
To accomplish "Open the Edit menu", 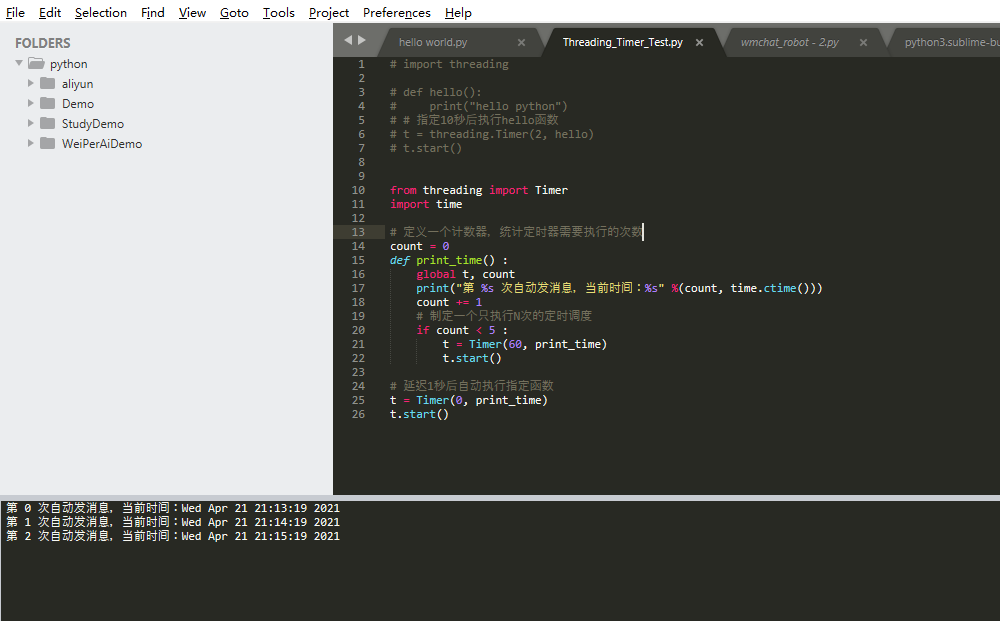I will tap(50, 13).
